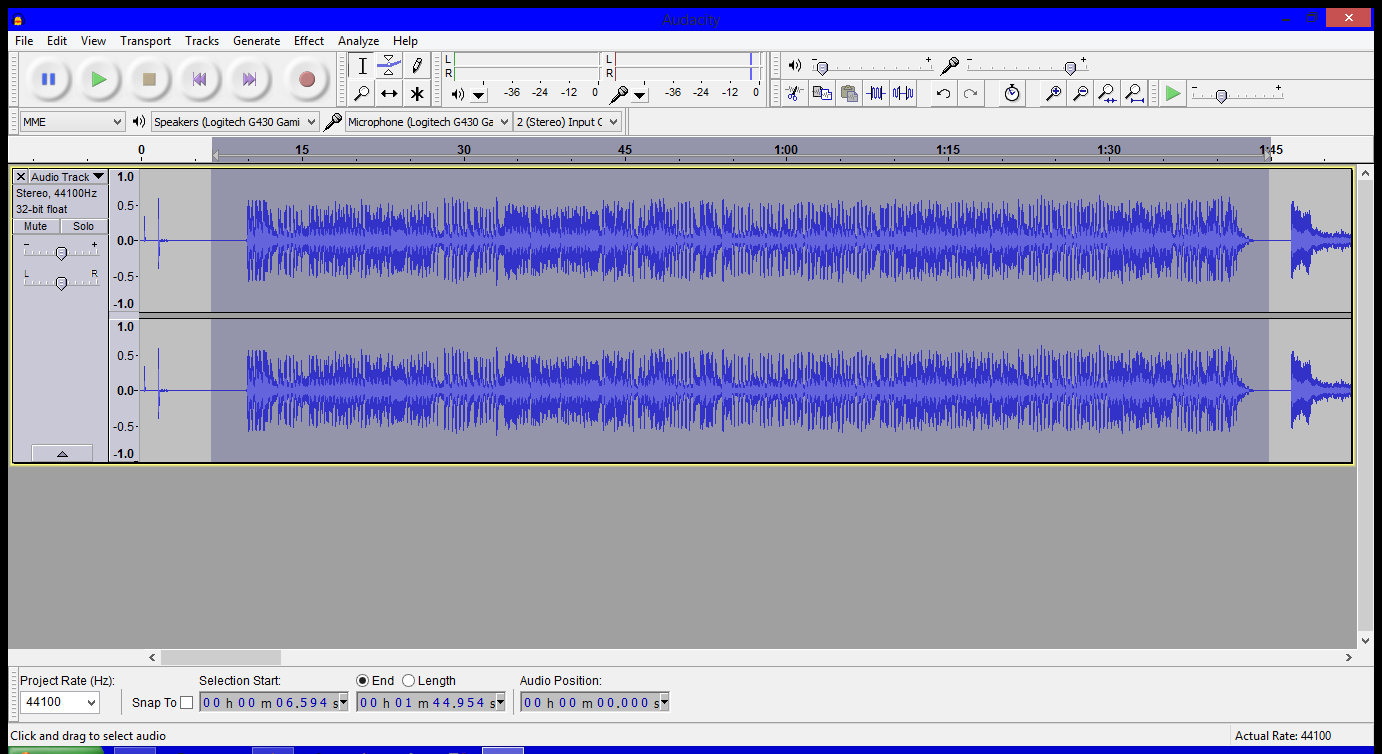Mute the Audio Track
This screenshot has height=754, width=1382.
pos(36,226)
